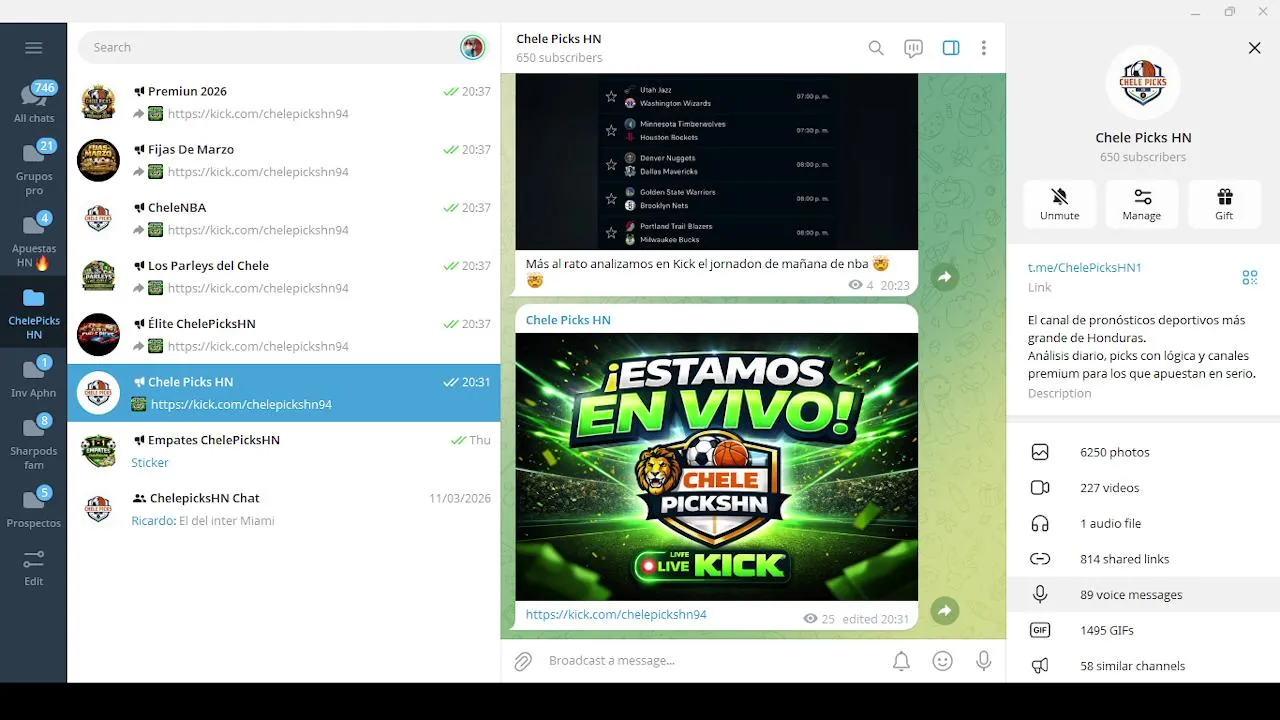Open 814 shared links list
The image size is (1280, 720).
(1143, 559)
